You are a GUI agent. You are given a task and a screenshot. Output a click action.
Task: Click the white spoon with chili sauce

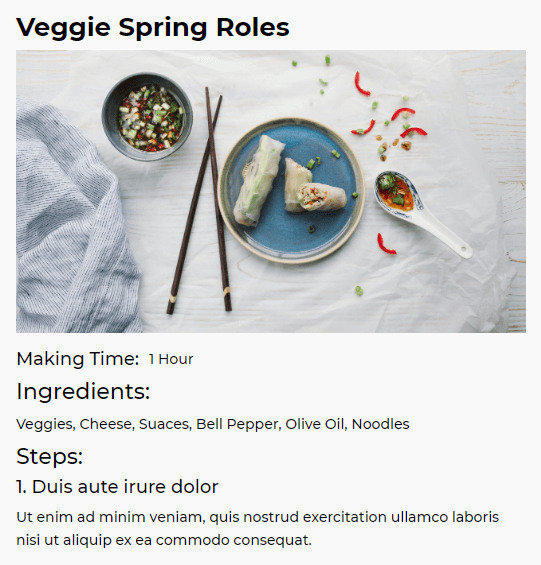click(423, 213)
